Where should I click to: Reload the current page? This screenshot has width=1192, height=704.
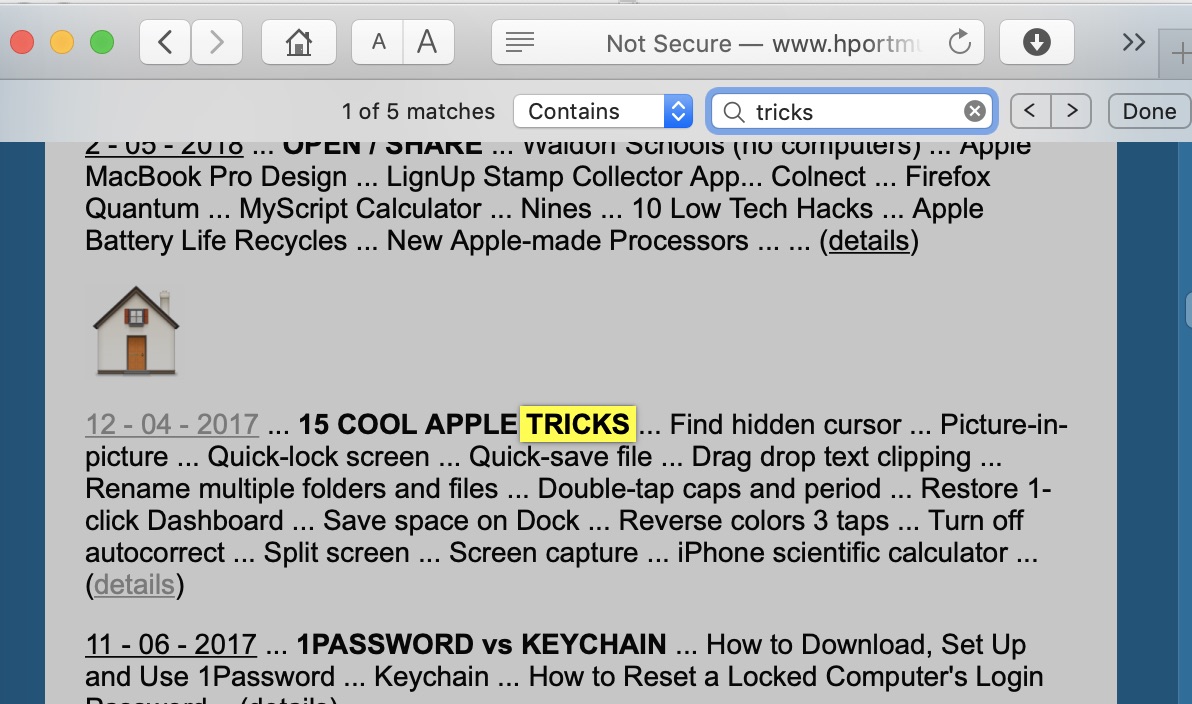coord(959,42)
